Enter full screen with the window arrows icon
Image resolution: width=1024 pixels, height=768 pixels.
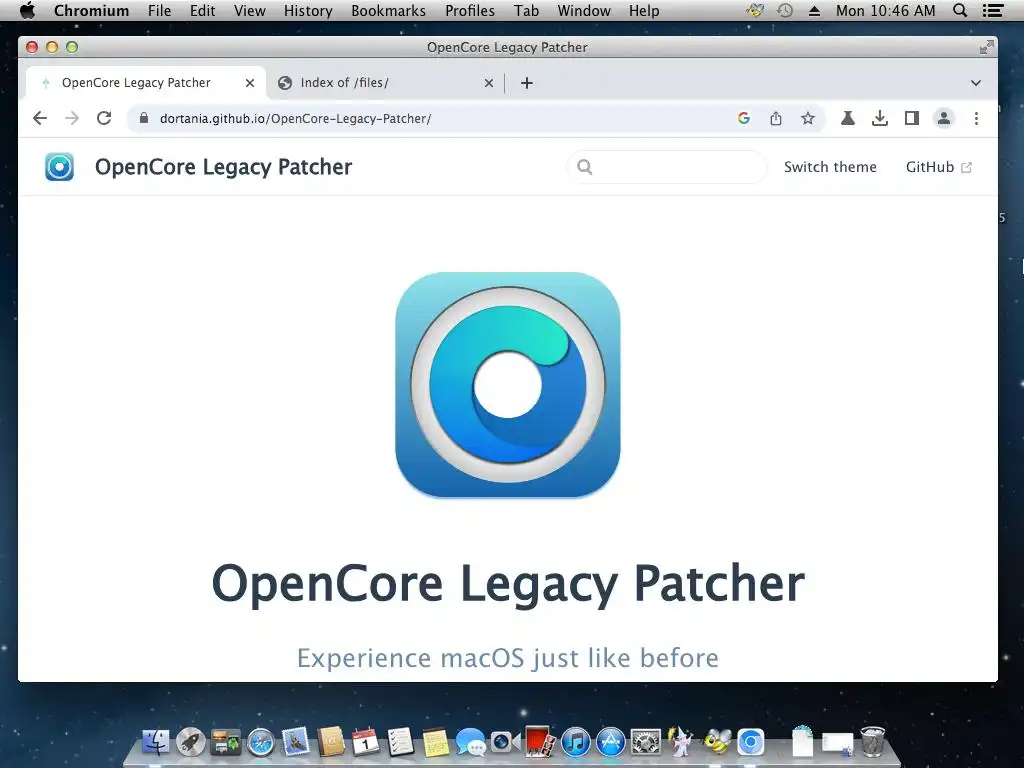(986, 47)
